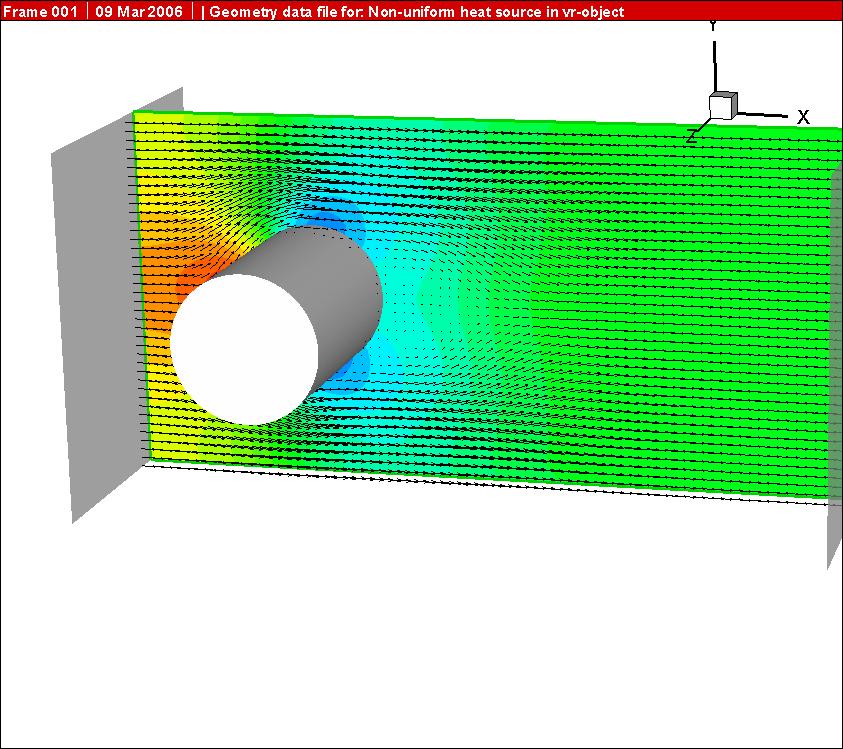The image size is (843, 749).
Task: Click the 3D orientation axis cube
Action: (x=722, y=105)
